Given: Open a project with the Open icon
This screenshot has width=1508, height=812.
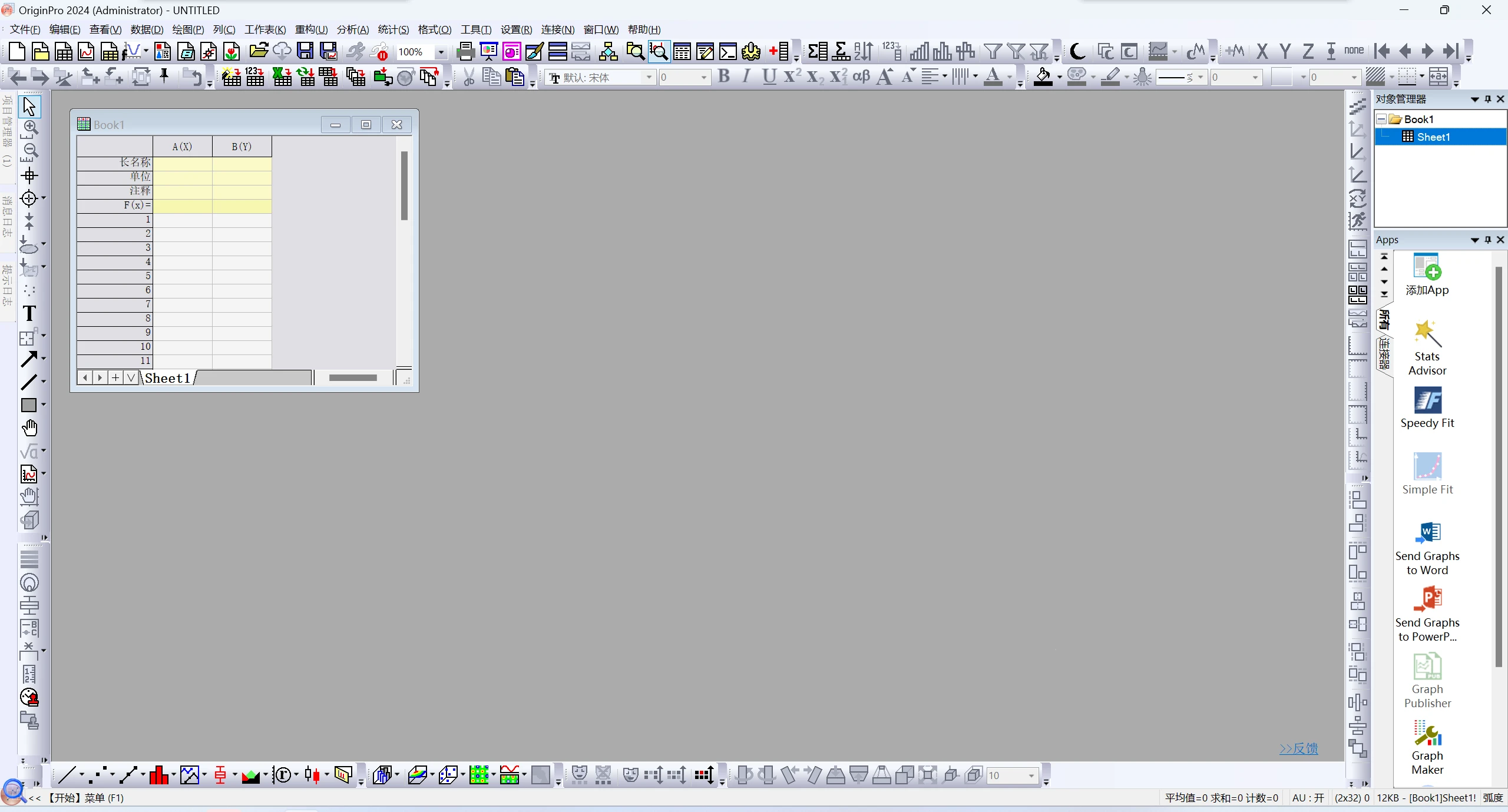Looking at the screenshot, I should coord(259,51).
